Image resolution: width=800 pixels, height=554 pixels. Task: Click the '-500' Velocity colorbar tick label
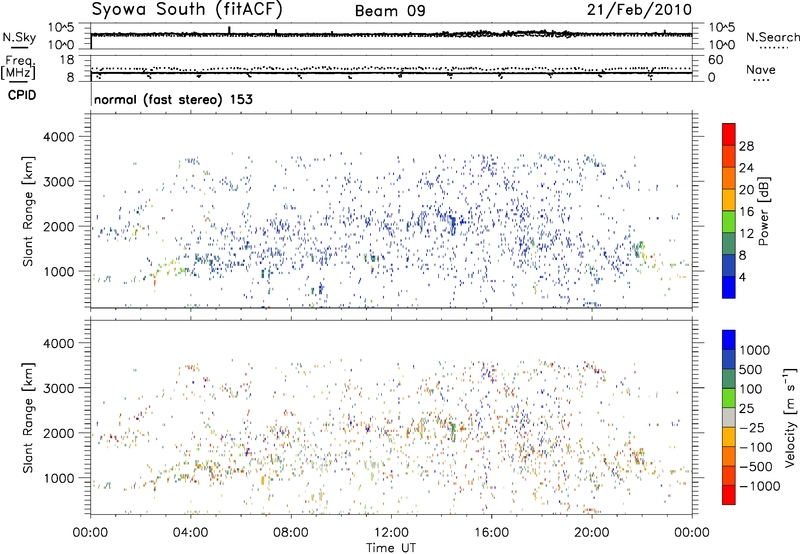click(x=756, y=467)
